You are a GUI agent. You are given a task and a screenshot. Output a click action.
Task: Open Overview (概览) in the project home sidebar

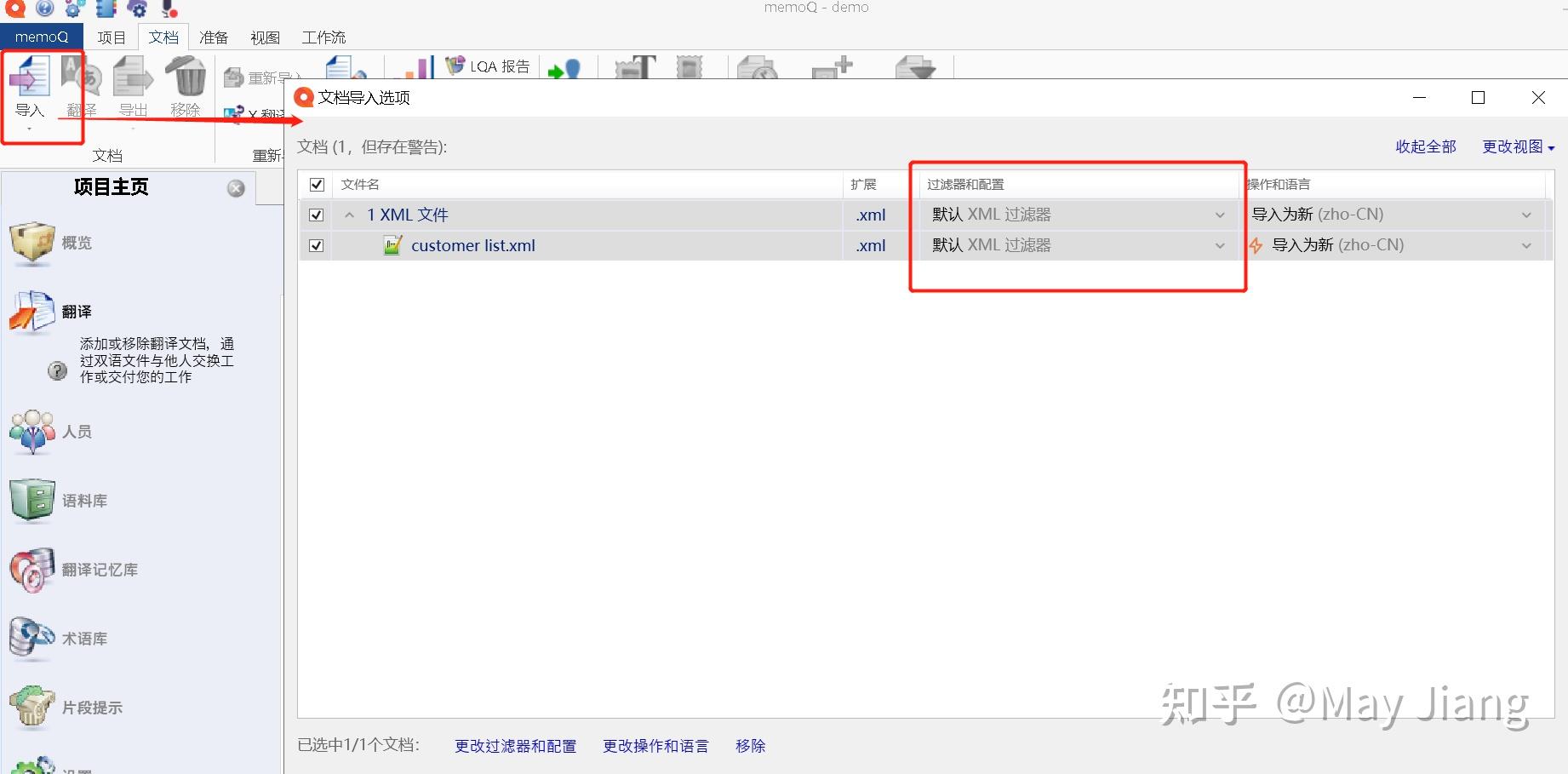coord(51,243)
